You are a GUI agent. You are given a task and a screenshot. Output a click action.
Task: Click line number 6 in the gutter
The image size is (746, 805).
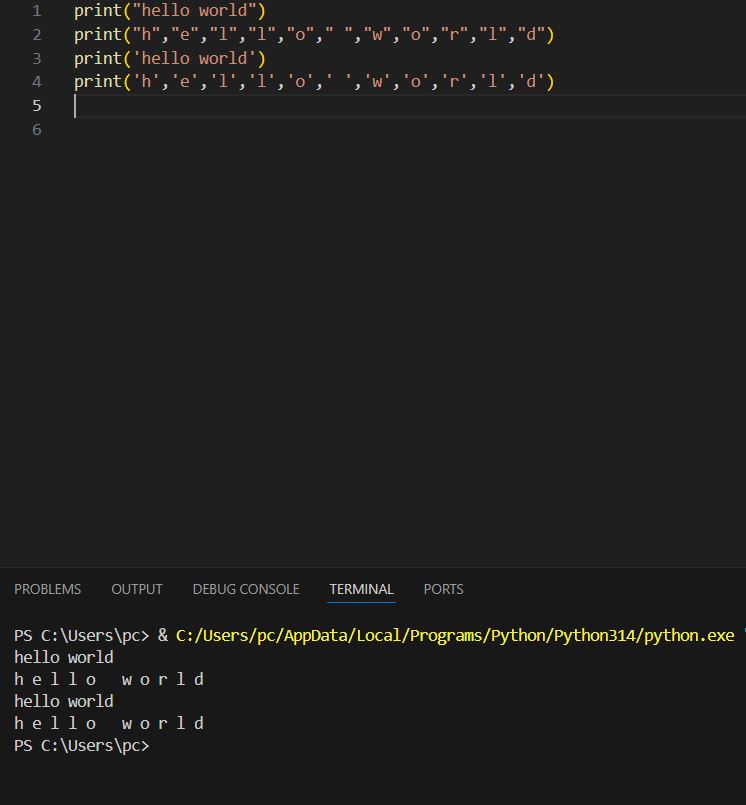coord(37,129)
